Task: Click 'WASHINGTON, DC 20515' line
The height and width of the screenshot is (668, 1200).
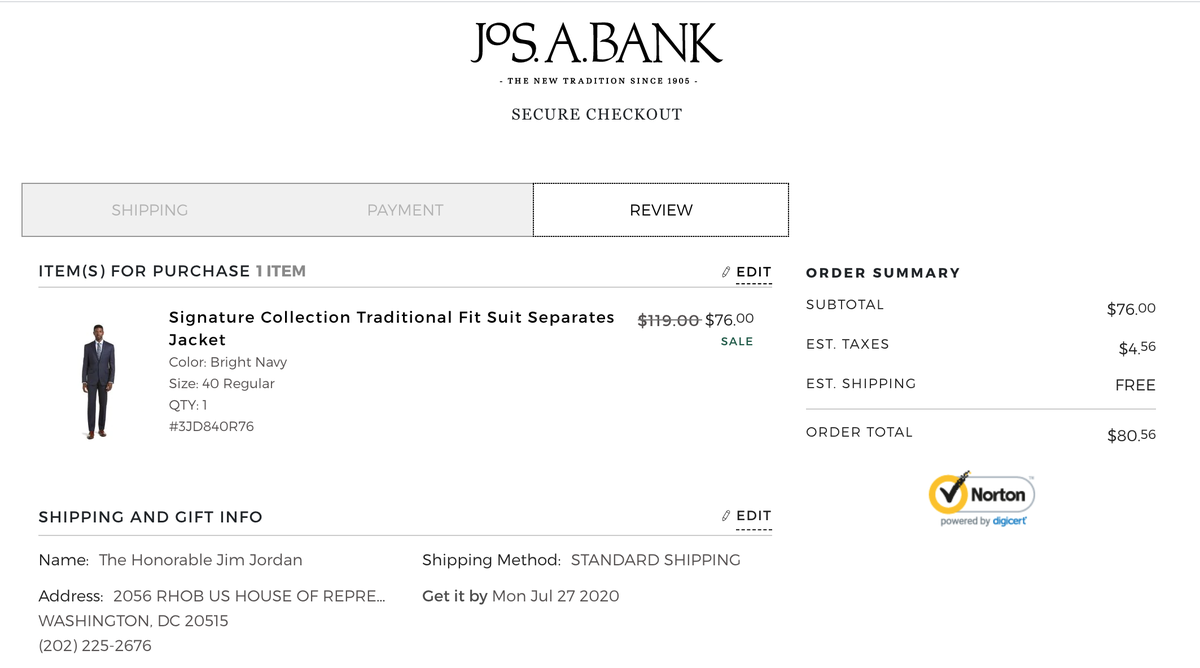Action: pyautogui.click(x=133, y=621)
